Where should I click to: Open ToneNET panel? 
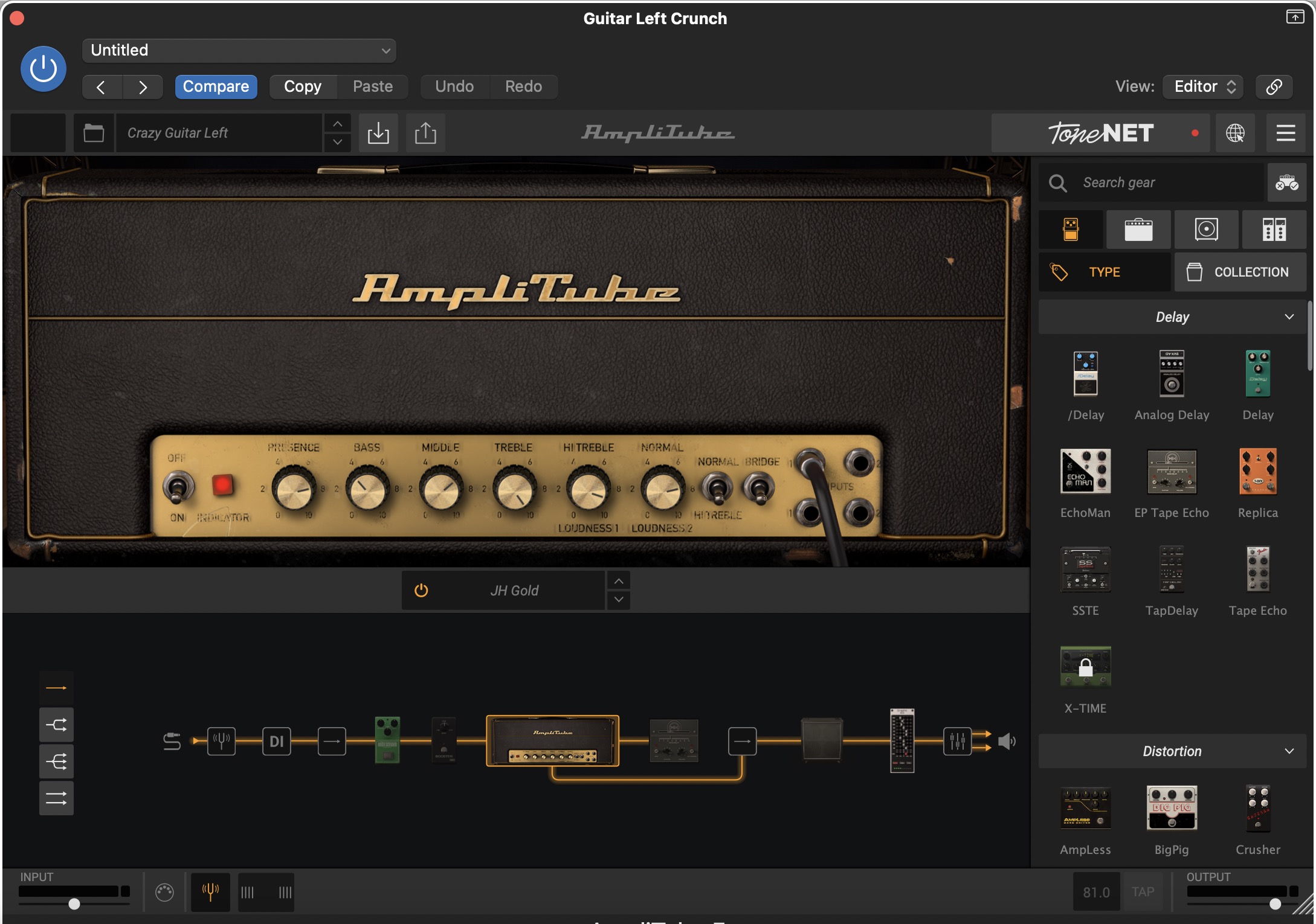(x=1100, y=133)
